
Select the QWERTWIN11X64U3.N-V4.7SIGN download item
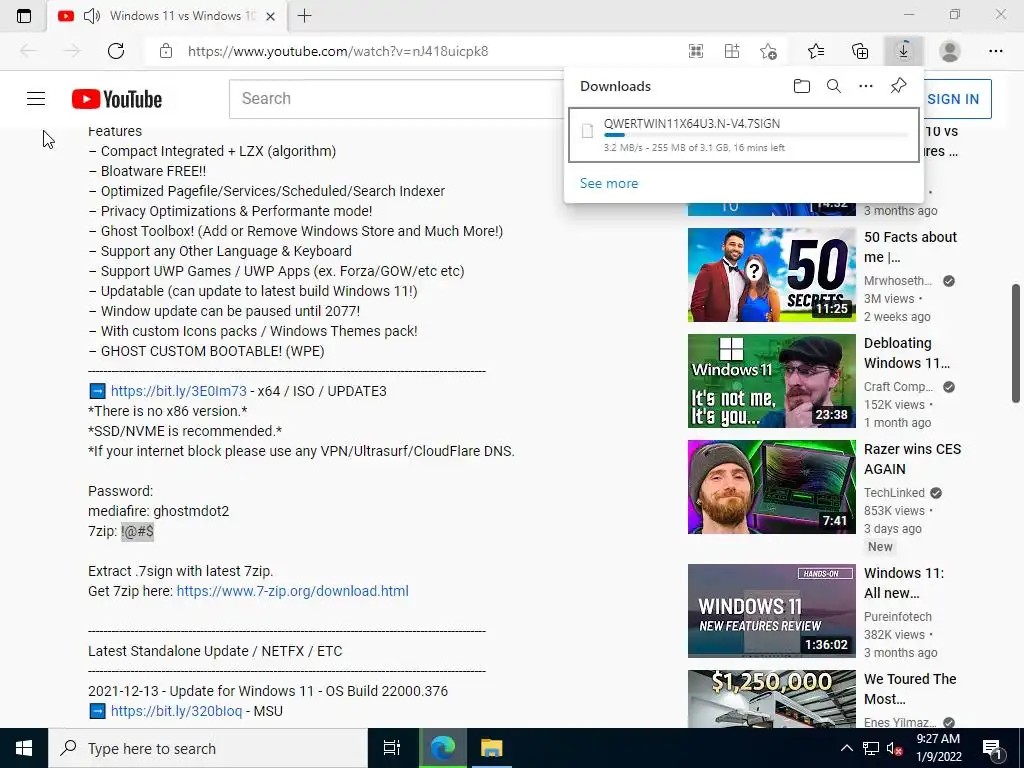[744, 135]
